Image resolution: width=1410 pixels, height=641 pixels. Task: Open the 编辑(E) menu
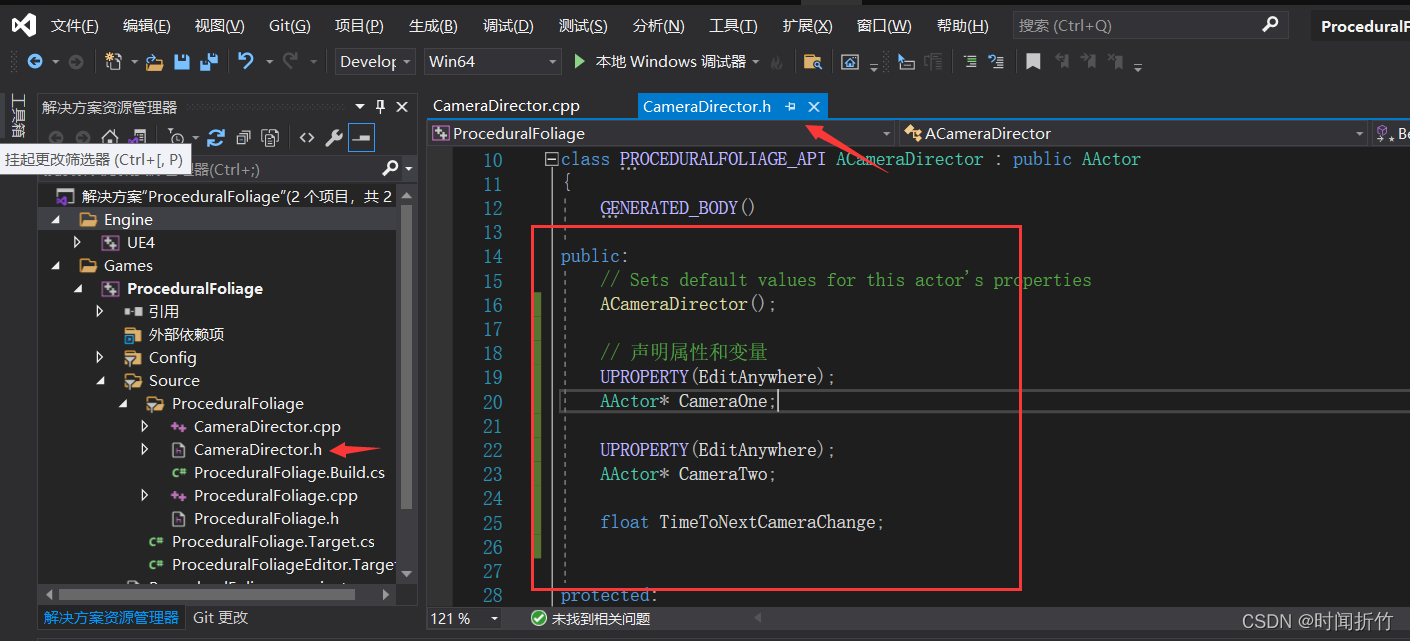tap(146, 26)
